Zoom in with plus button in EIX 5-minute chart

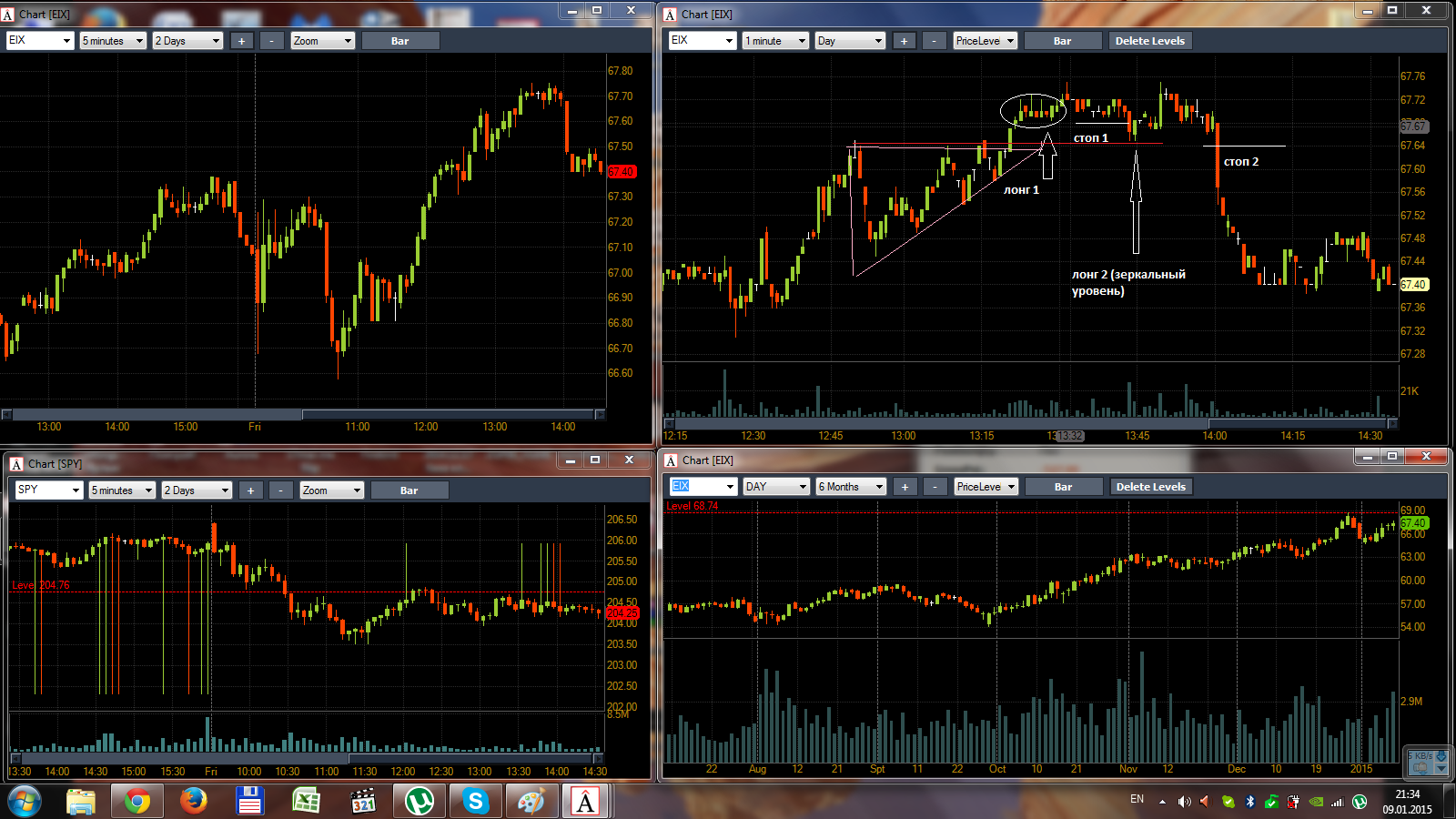(x=241, y=41)
